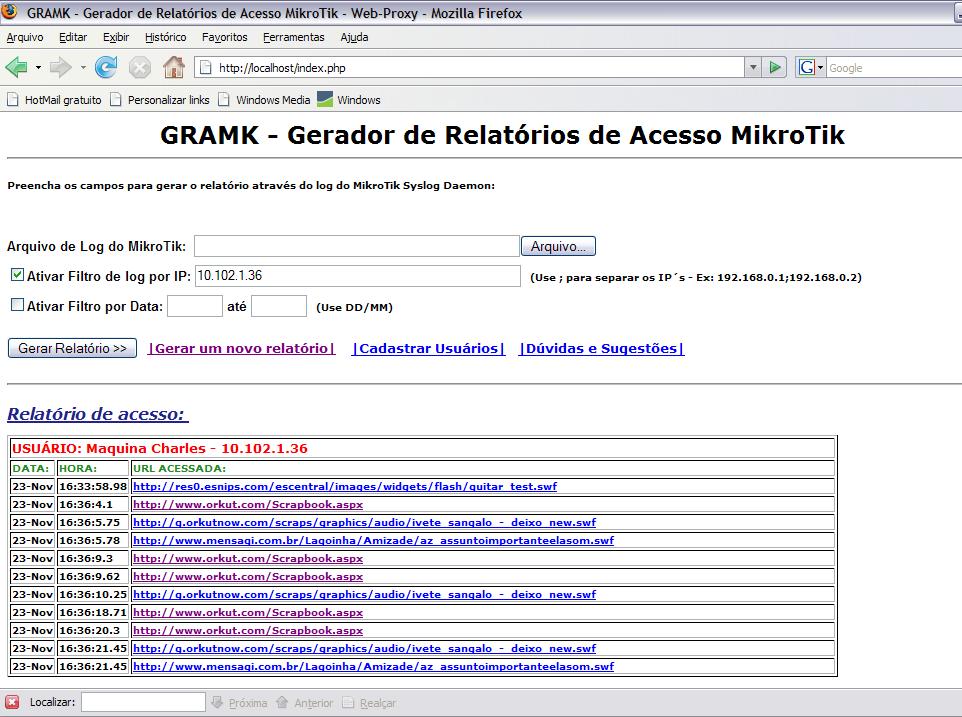This screenshot has width=962, height=717.
Task: Click the green Go arrow beside URL bar
Action: [x=775, y=67]
